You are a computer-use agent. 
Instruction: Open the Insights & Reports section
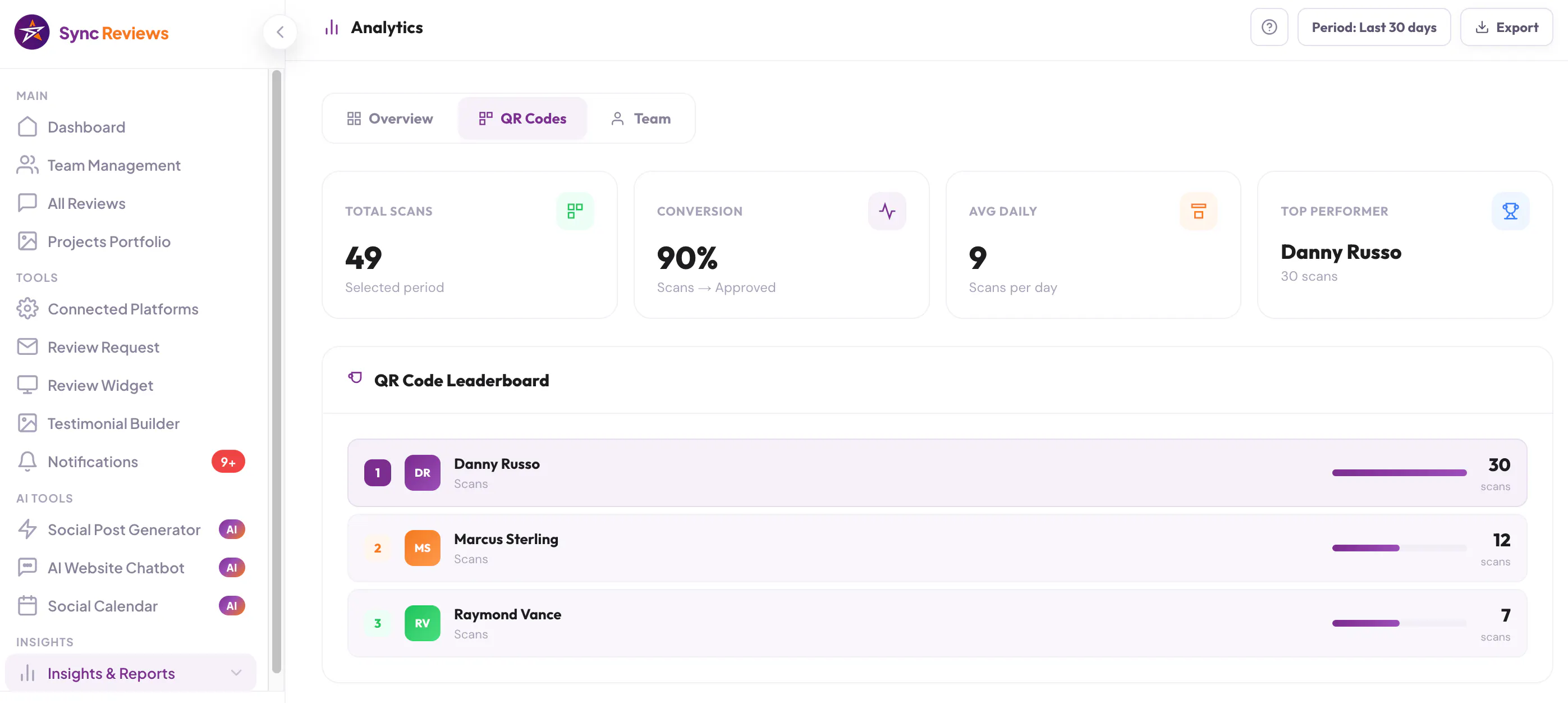click(x=131, y=673)
